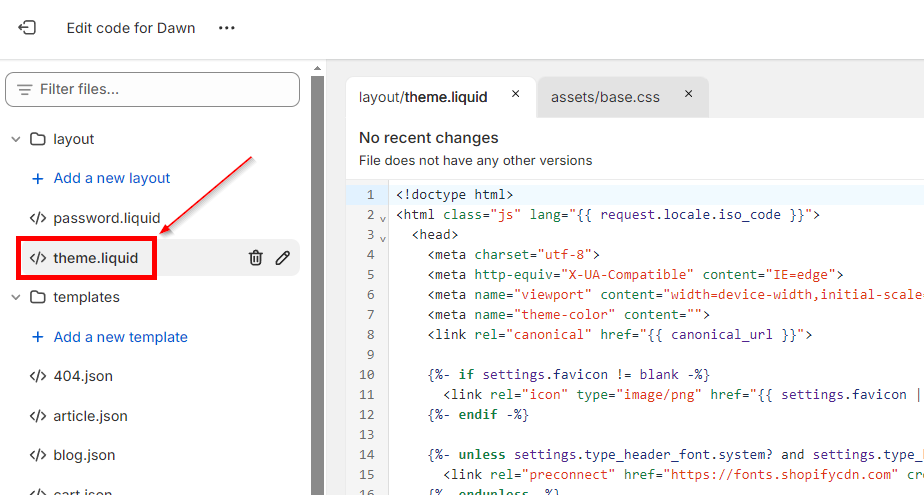Open 404.json template file
Image resolution: width=924 pixels, height=495 pixels.
[83, 376]
